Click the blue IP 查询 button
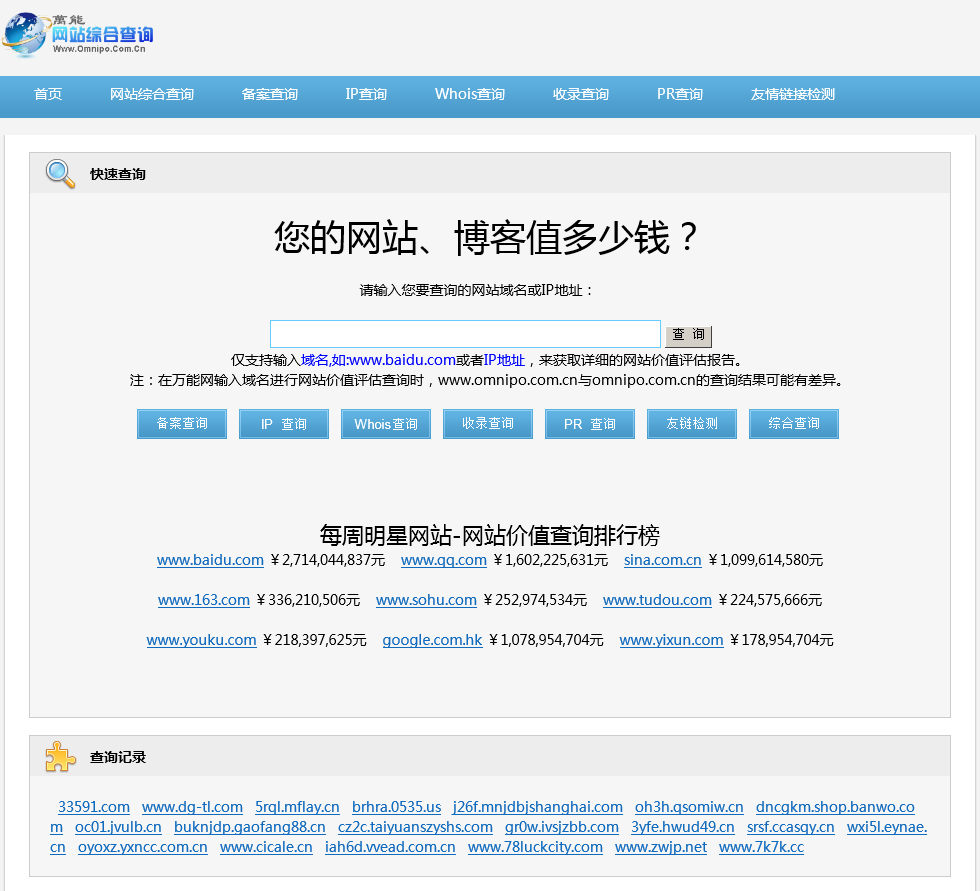980x891 pixels. click(x=284, y=424)
